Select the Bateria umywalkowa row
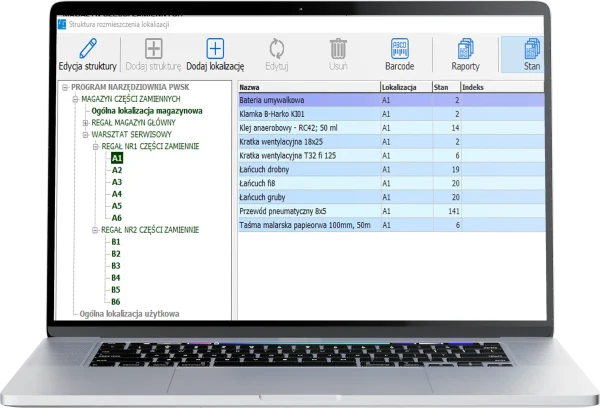This screenshot has height=408, width=600. coord(391,100)
